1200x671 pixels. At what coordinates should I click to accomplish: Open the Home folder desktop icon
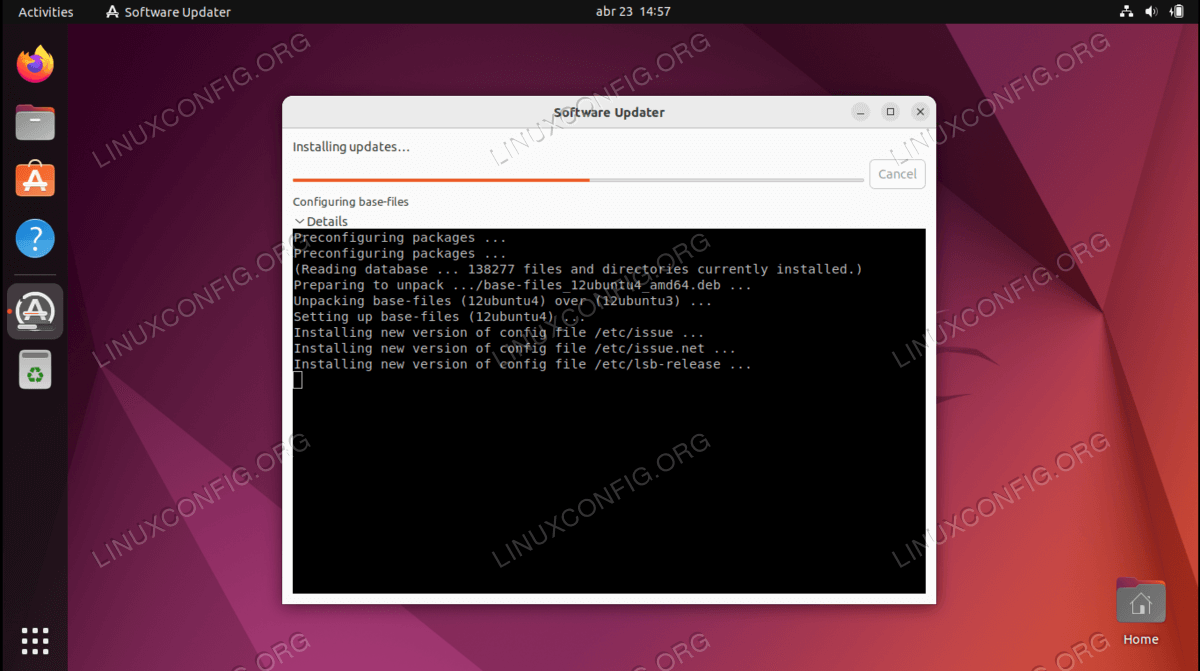pos(1140,611)
